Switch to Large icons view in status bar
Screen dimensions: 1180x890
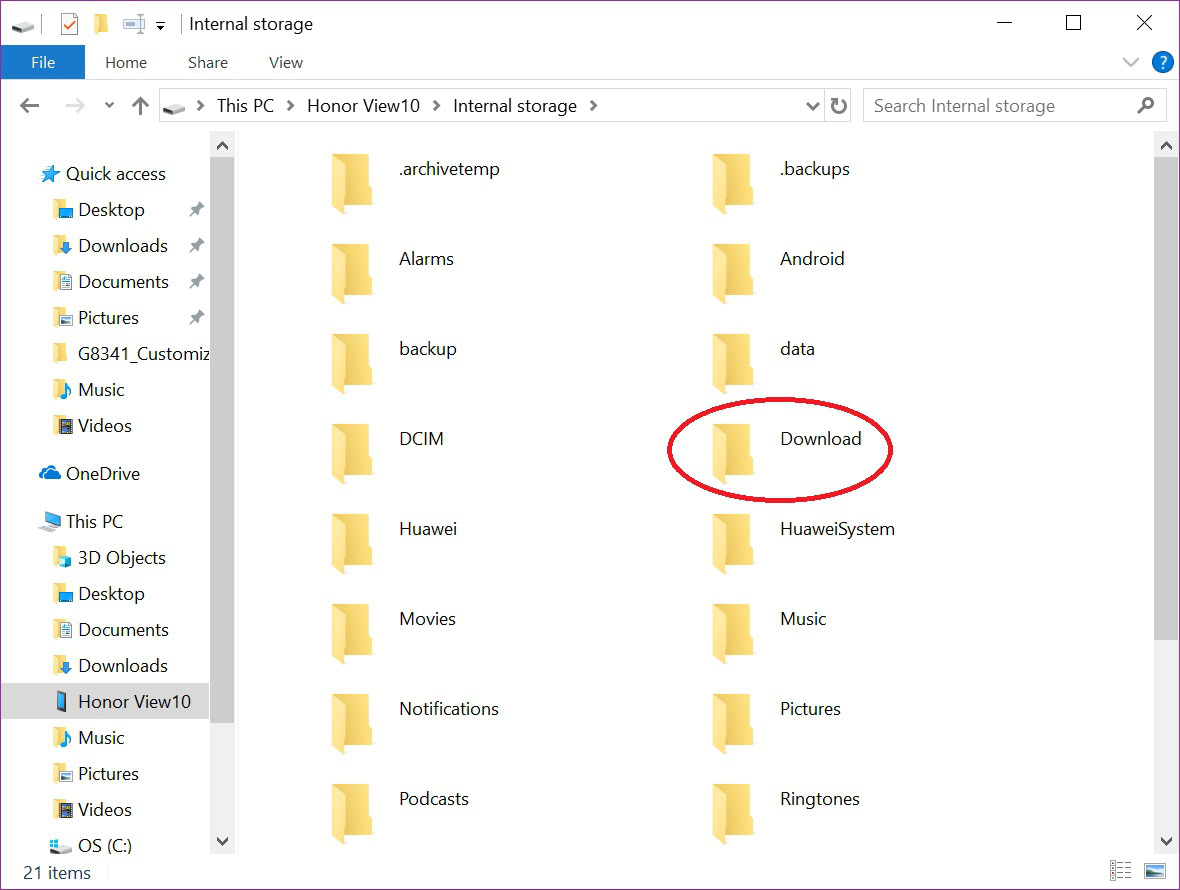pyautogui.click(x=1154, y=870)
